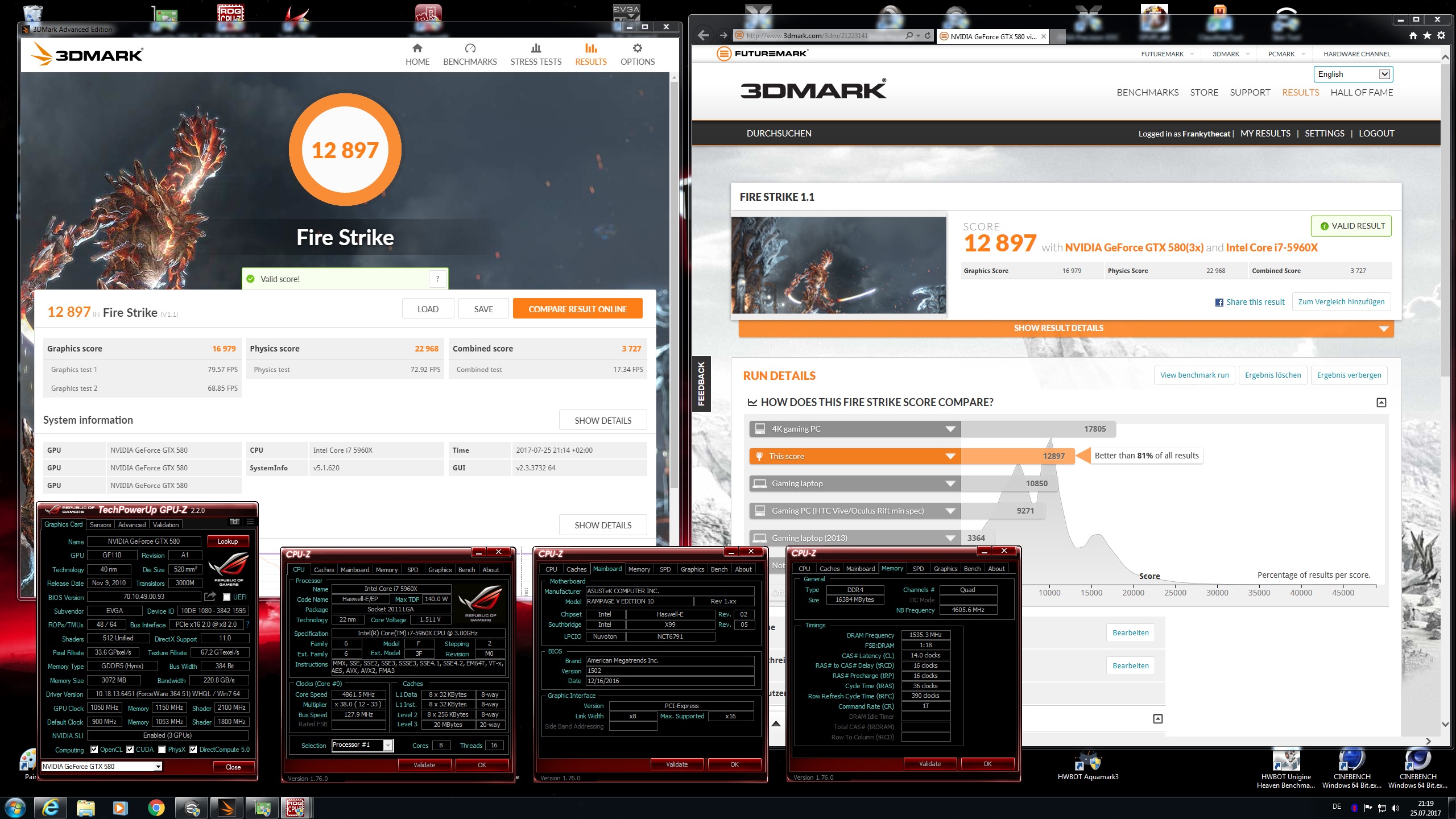Expand the Gaming laptop (2013) dropdown
This screenshot has width=1456, height=819.
coord(950,538)
